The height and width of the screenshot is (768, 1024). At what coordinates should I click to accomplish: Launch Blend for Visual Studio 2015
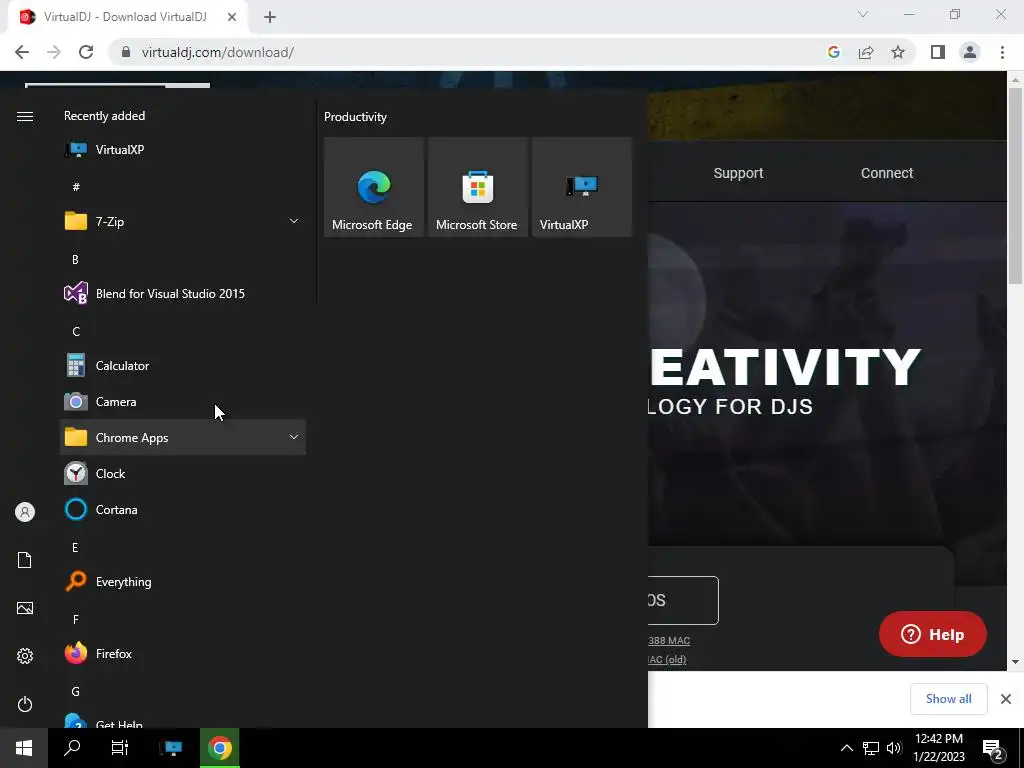pos(183,294)
